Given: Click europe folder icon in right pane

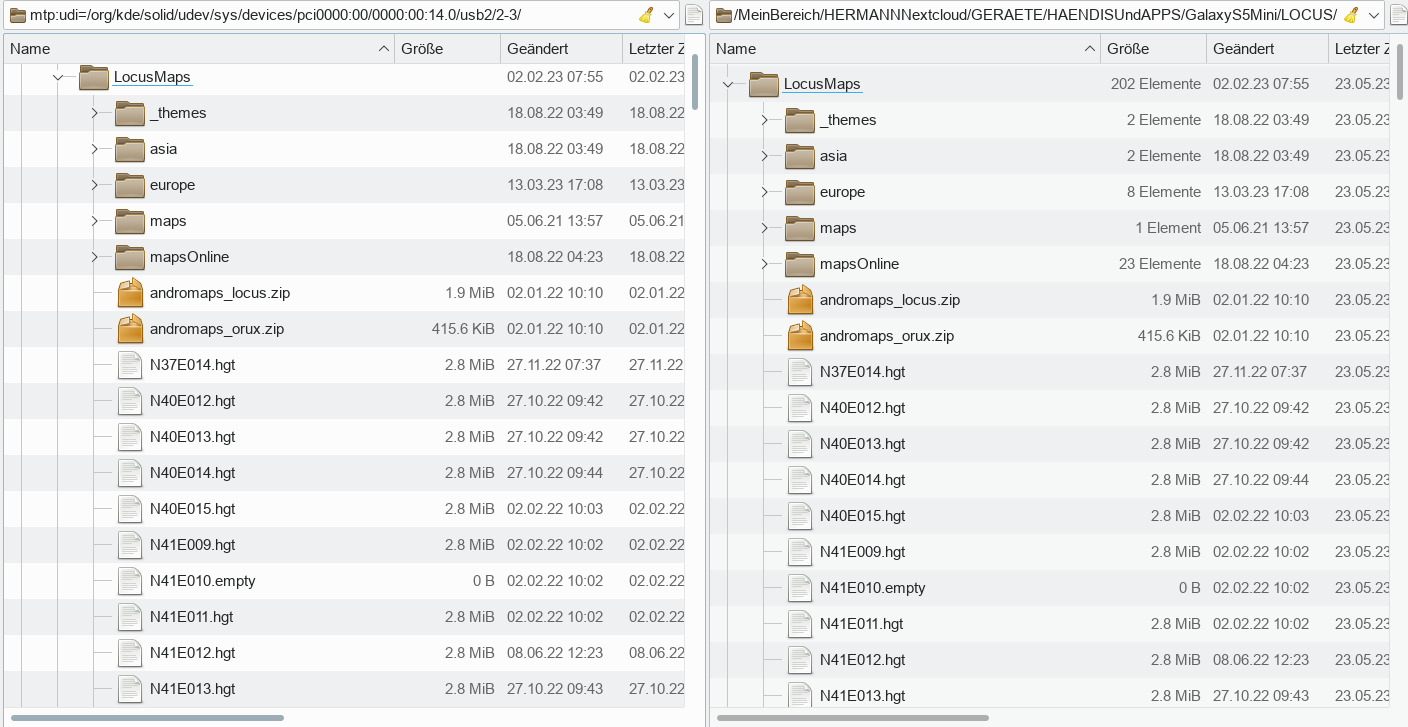Looking at the screenshot, I should [x=800, y=192].
